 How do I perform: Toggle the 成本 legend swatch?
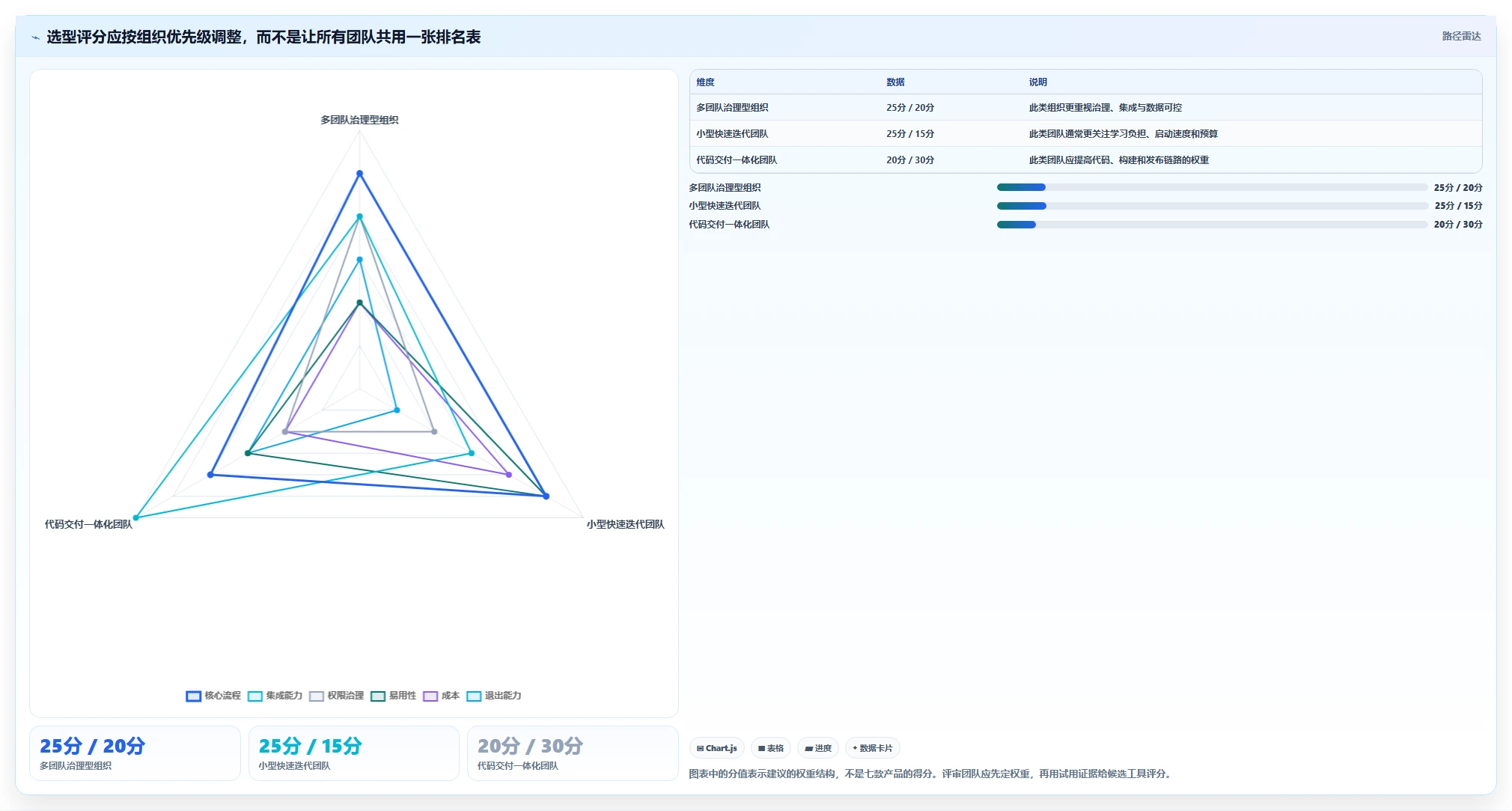[x=430, y=696]
